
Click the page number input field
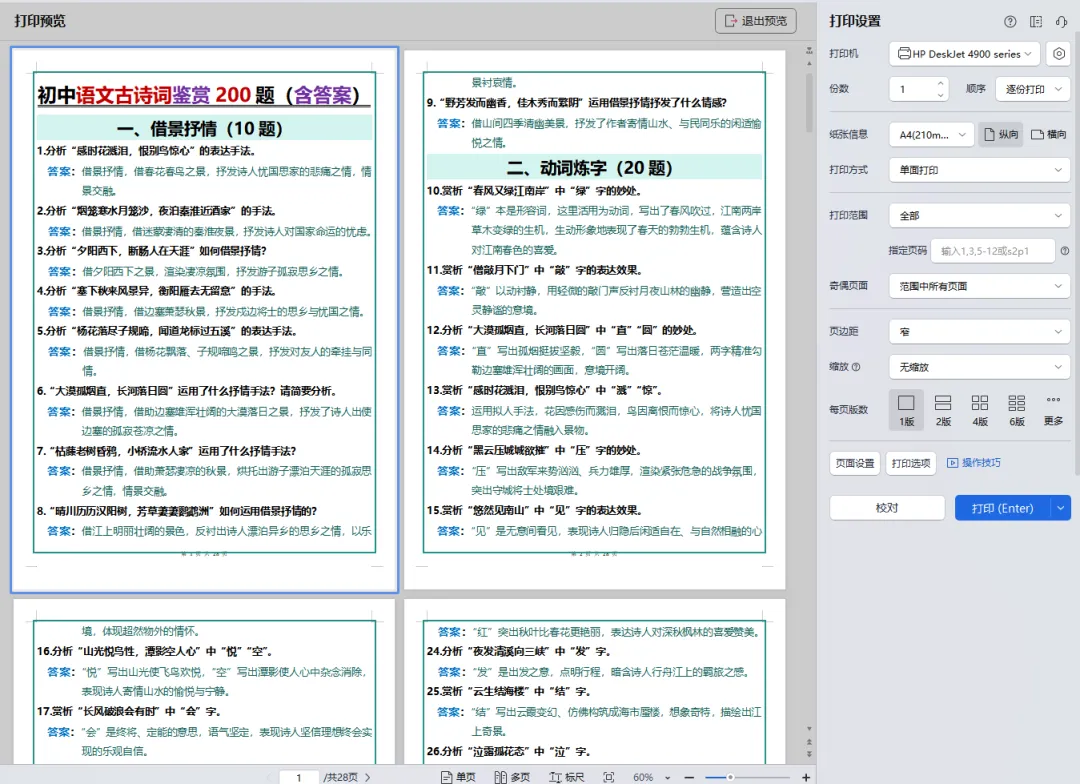pyautogui.click(x=299, y=775)
